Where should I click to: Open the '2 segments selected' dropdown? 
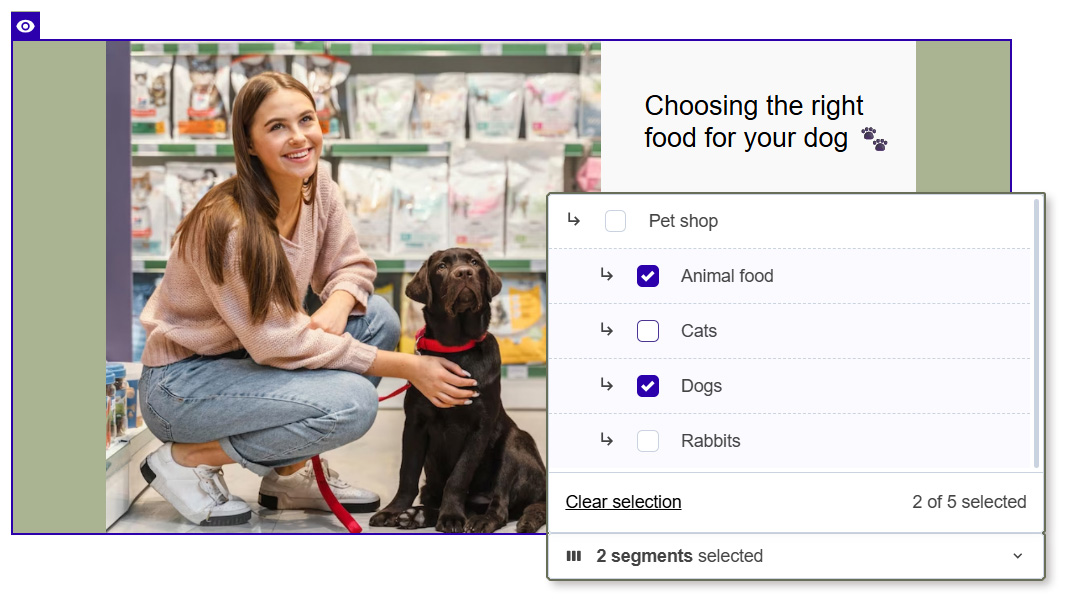click(680, 556)
